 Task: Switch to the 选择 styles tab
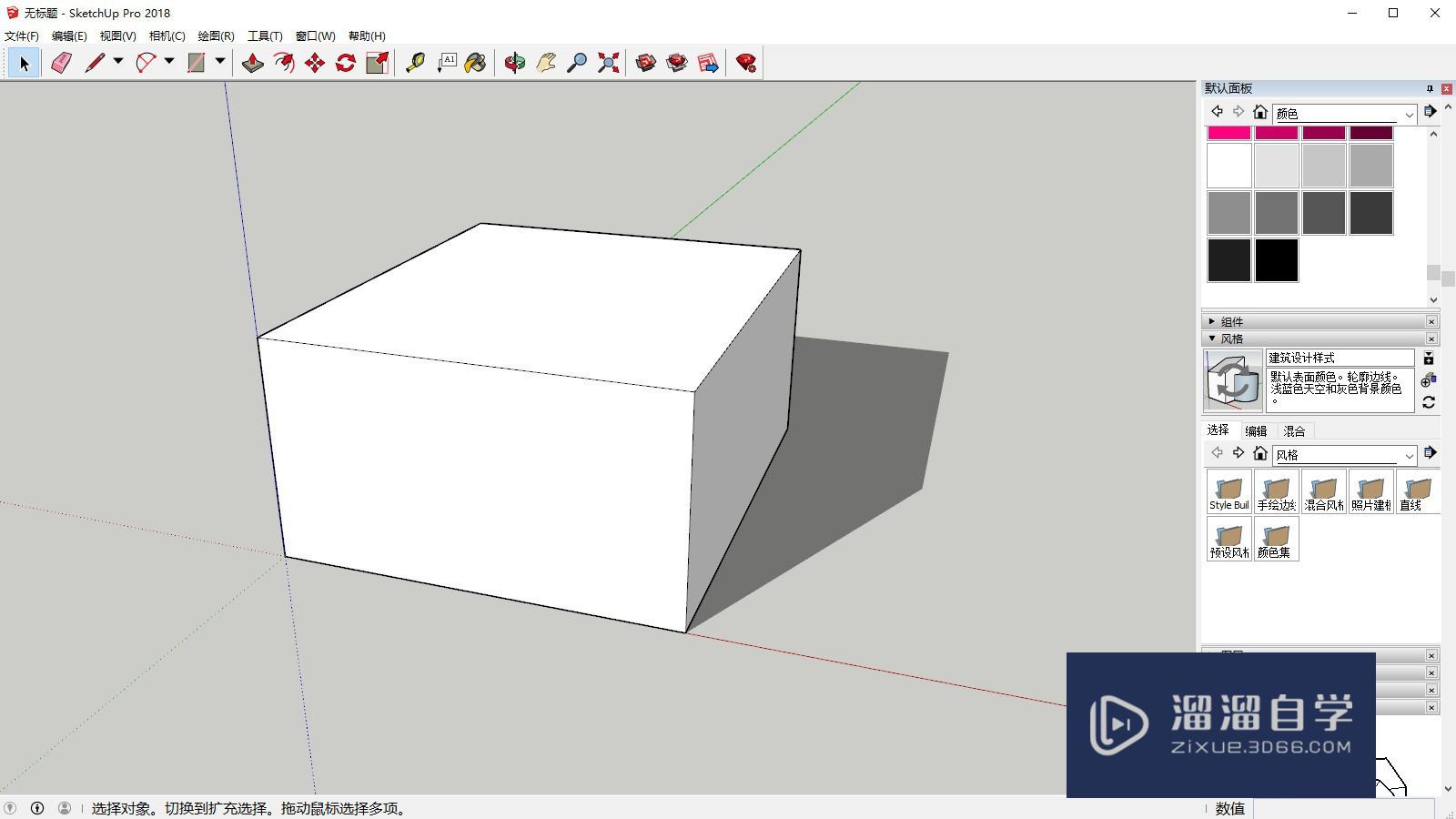[x=1218, y=430]
